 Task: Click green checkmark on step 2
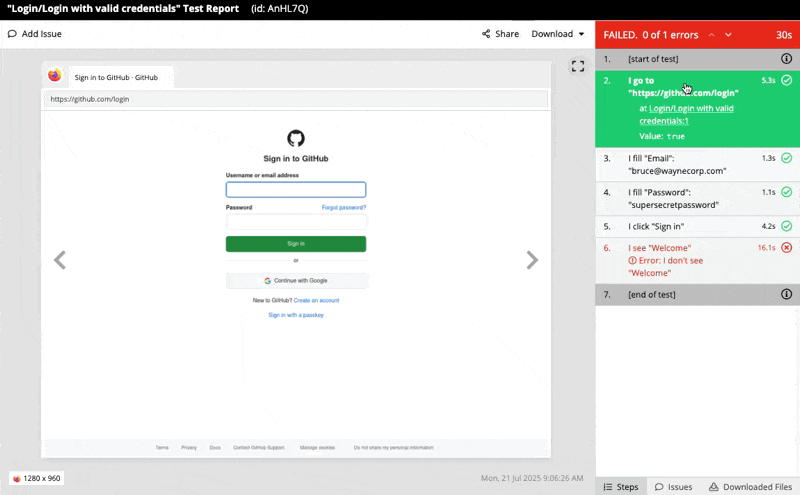tap(786, 80)
